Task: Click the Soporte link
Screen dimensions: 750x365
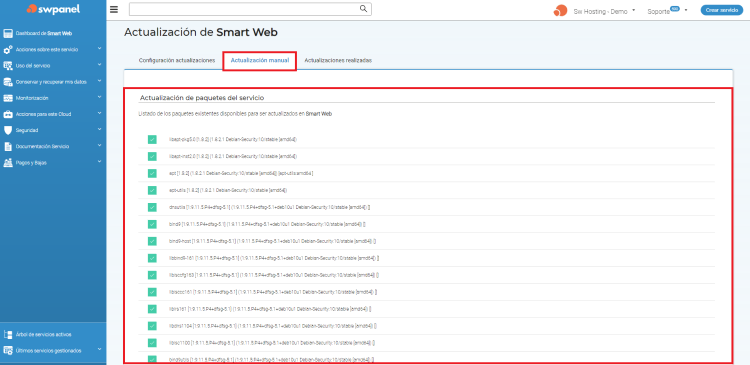Action: 658,11
